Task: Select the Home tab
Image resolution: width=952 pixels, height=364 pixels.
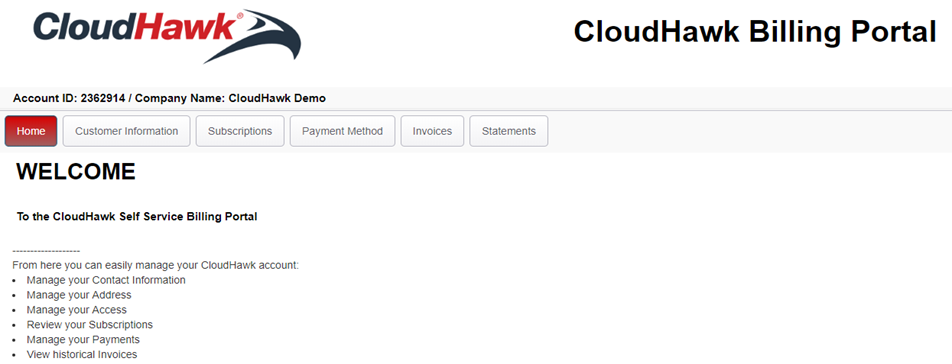Action: click(31, 131)
